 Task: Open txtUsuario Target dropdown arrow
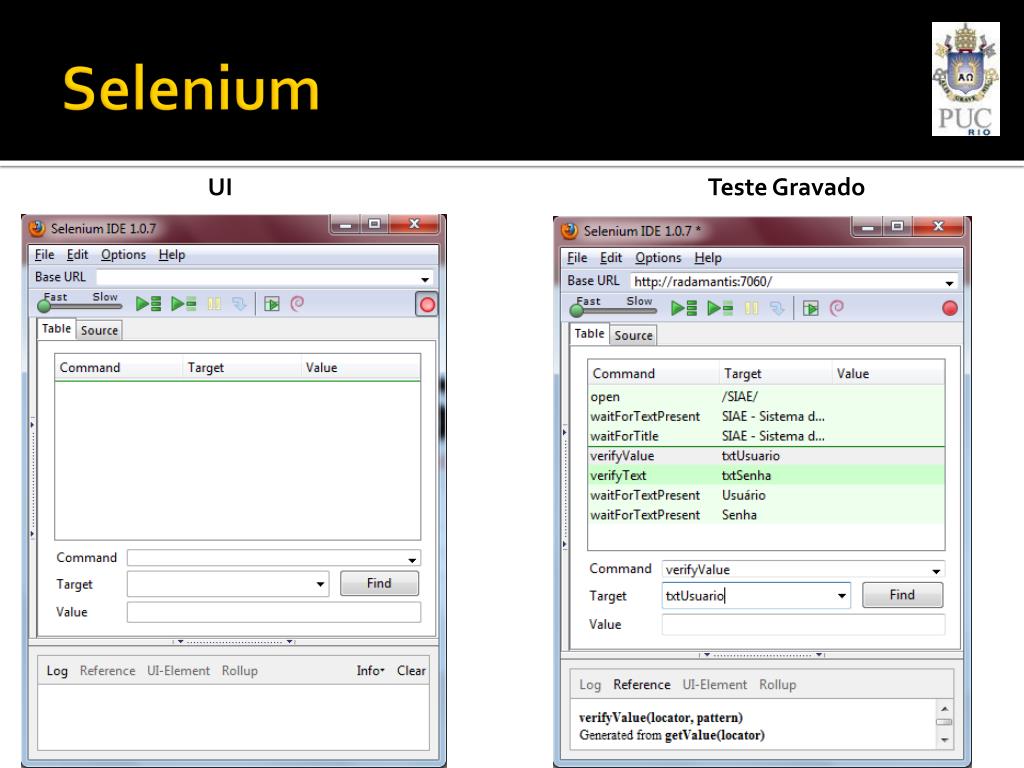[842, 596]
